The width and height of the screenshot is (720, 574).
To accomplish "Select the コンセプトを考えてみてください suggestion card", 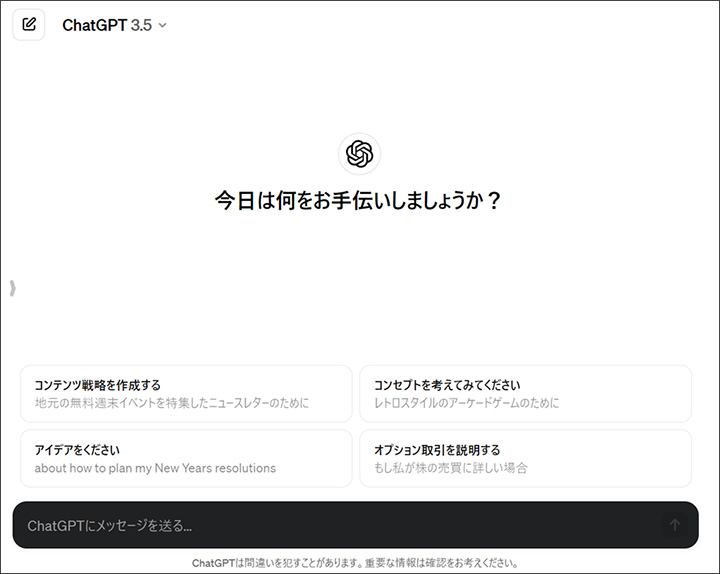I will tap(525, 394).
